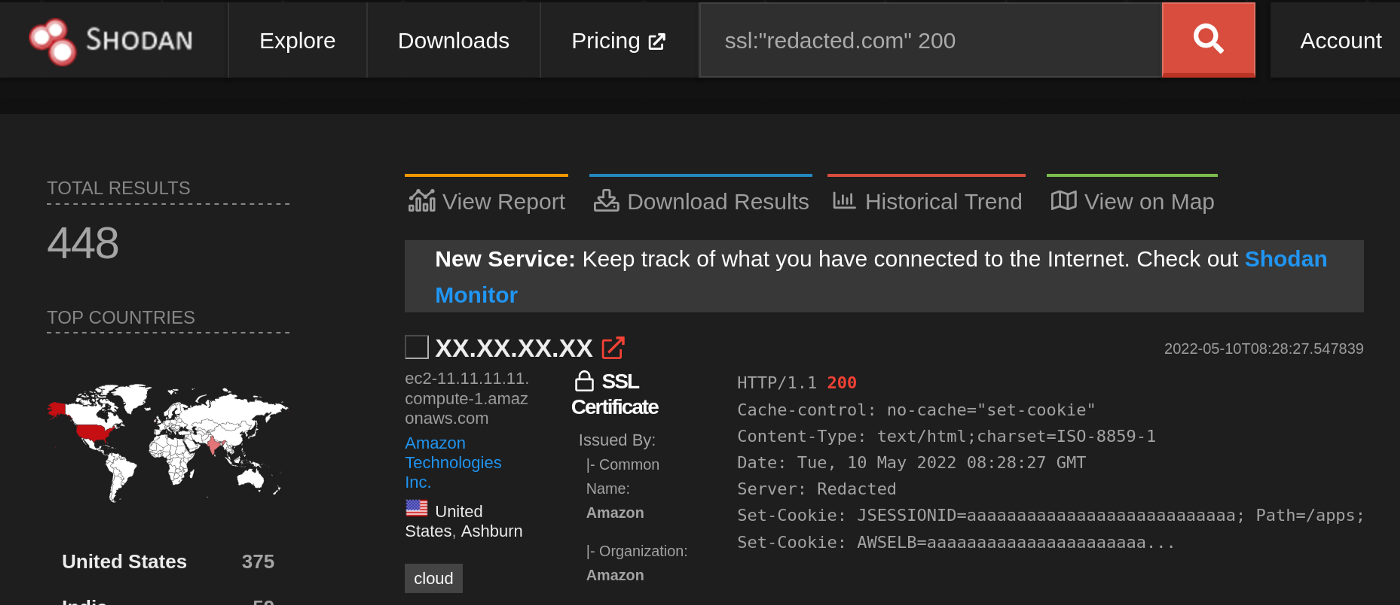Click the Issued By label

click(x=617, y=440)
